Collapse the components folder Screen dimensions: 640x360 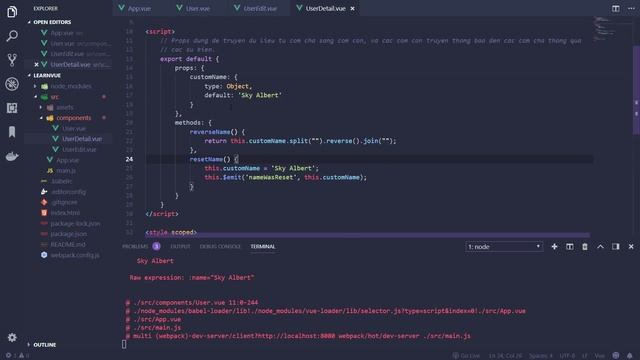pos(73,118)
